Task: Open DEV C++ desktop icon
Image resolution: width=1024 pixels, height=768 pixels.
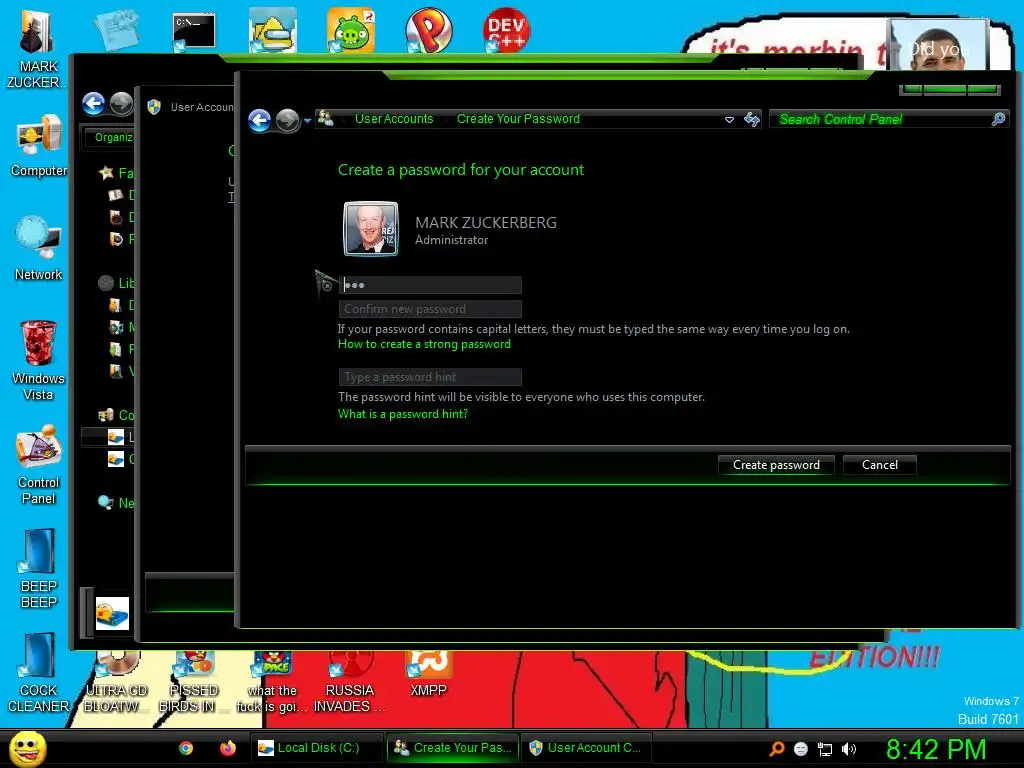Action: pyautogui.click(x=507, y=30)
